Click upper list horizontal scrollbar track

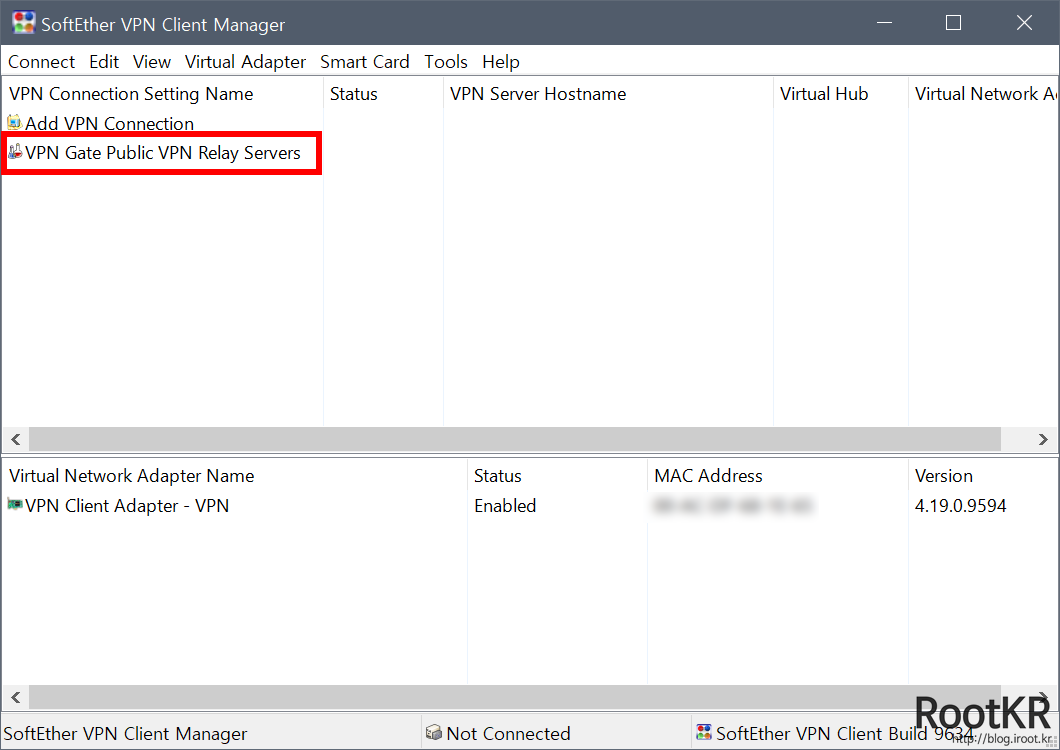pos(514,439)
